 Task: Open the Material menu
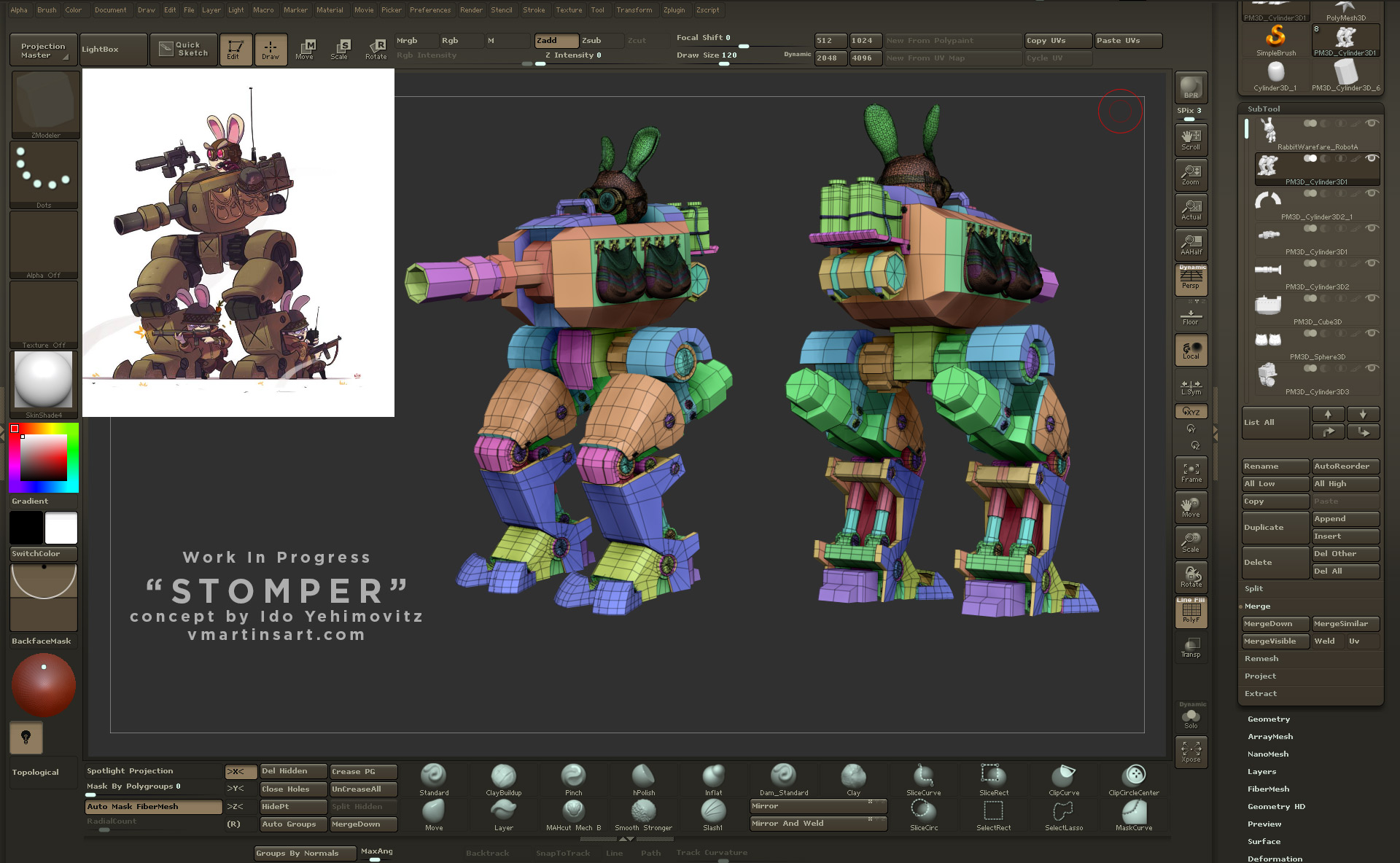pyautogui.click(x=330, y=9)
